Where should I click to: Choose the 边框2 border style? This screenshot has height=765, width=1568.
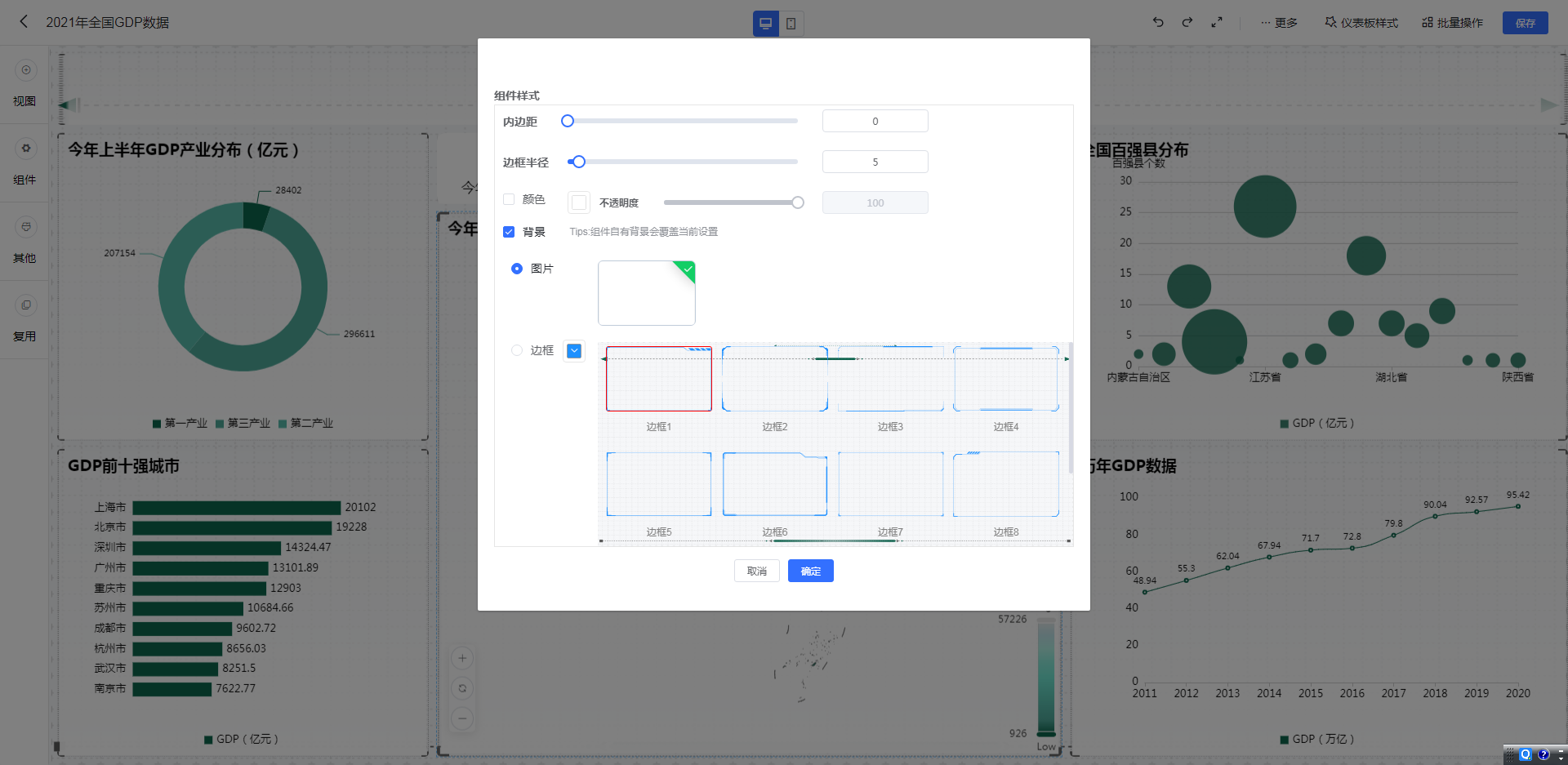coord(775,379)
